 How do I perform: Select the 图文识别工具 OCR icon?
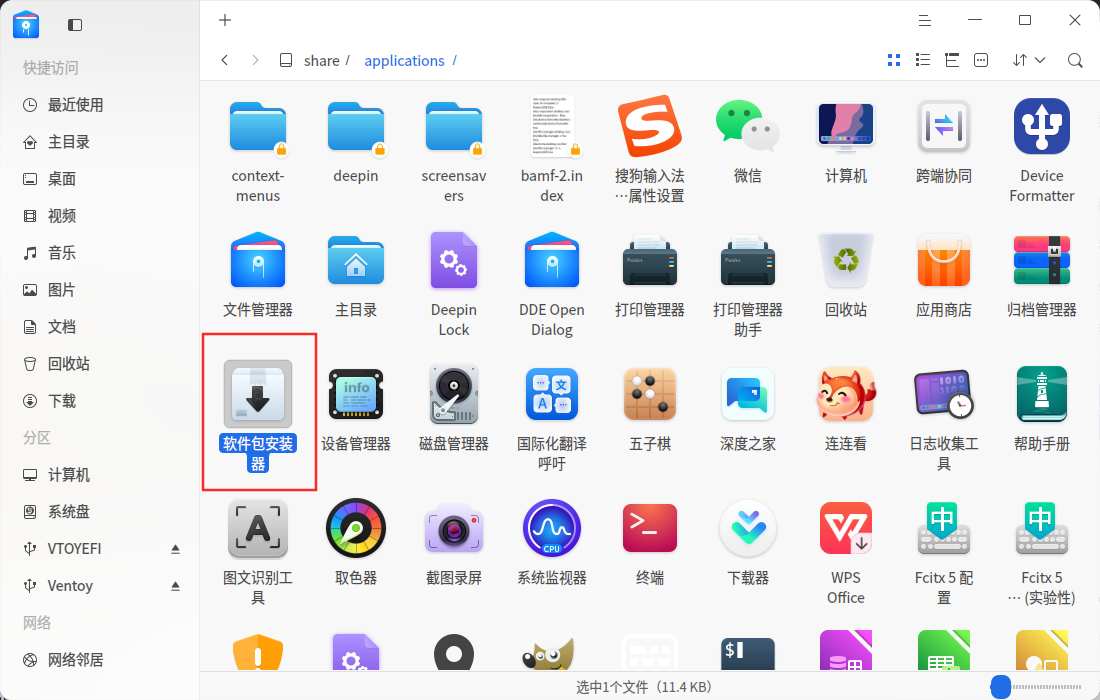(x=257, y=528)
